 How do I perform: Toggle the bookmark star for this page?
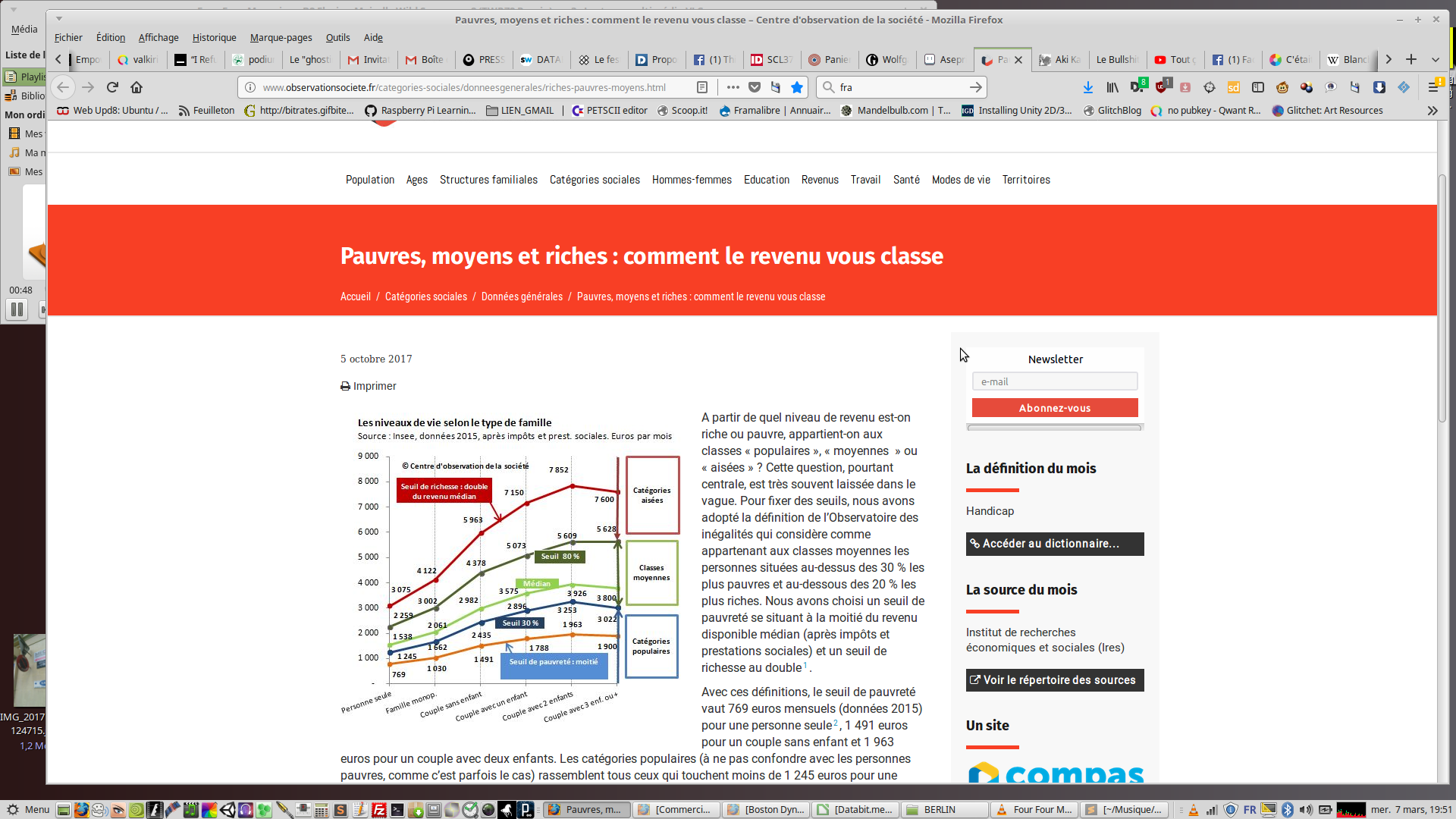[x=797, y=87]
